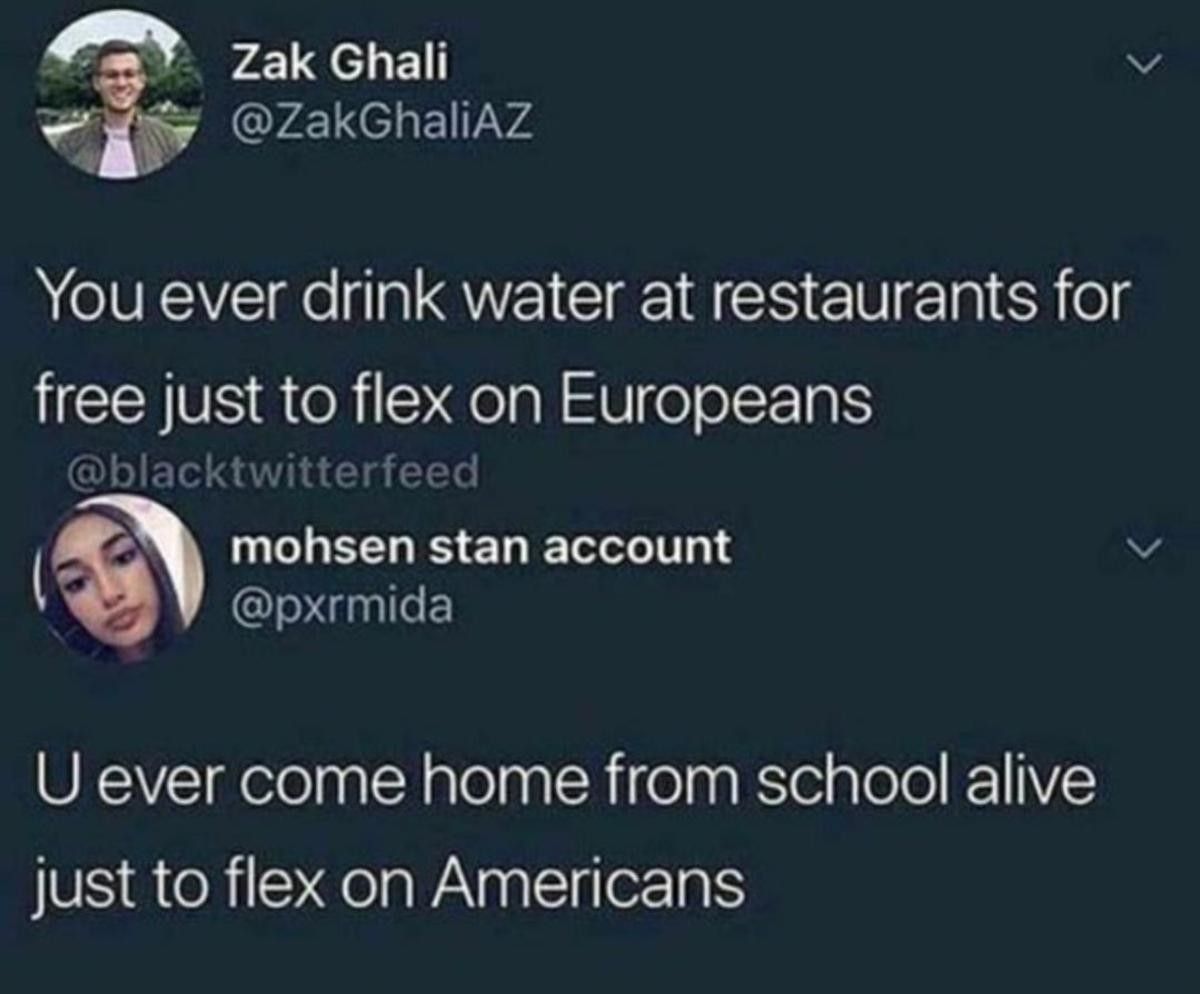
Task: Click the mohsen stan account display name
Action: (x=480, y=549)
